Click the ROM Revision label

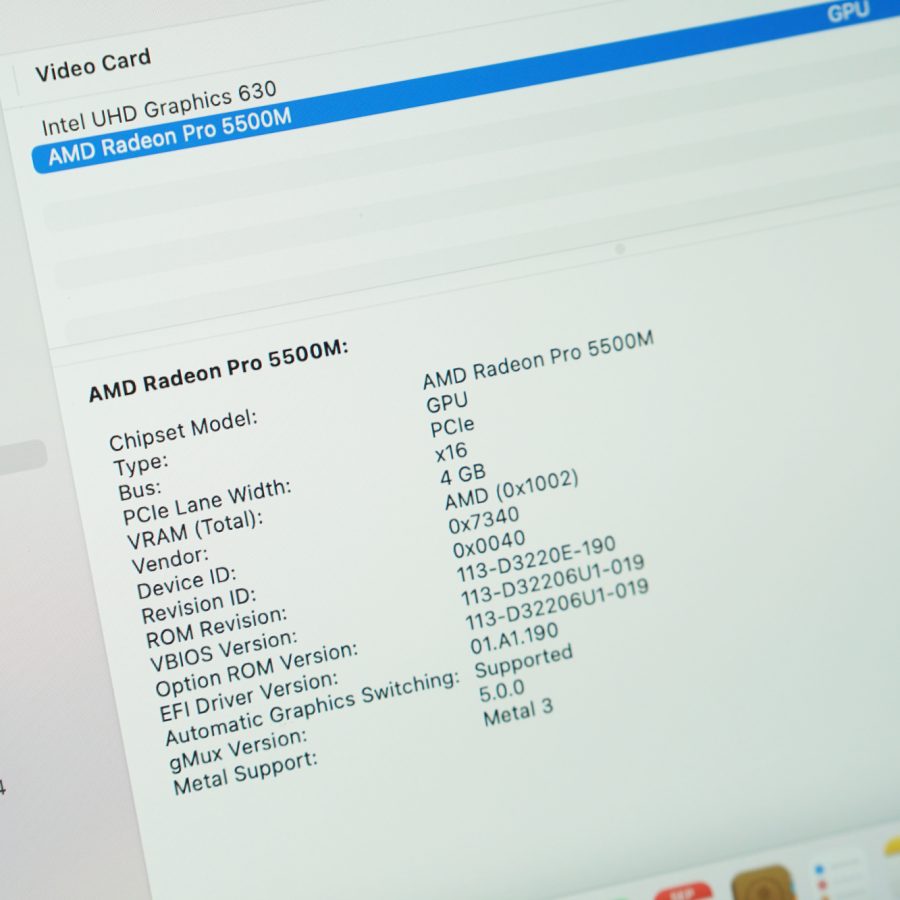coord(216,627)
